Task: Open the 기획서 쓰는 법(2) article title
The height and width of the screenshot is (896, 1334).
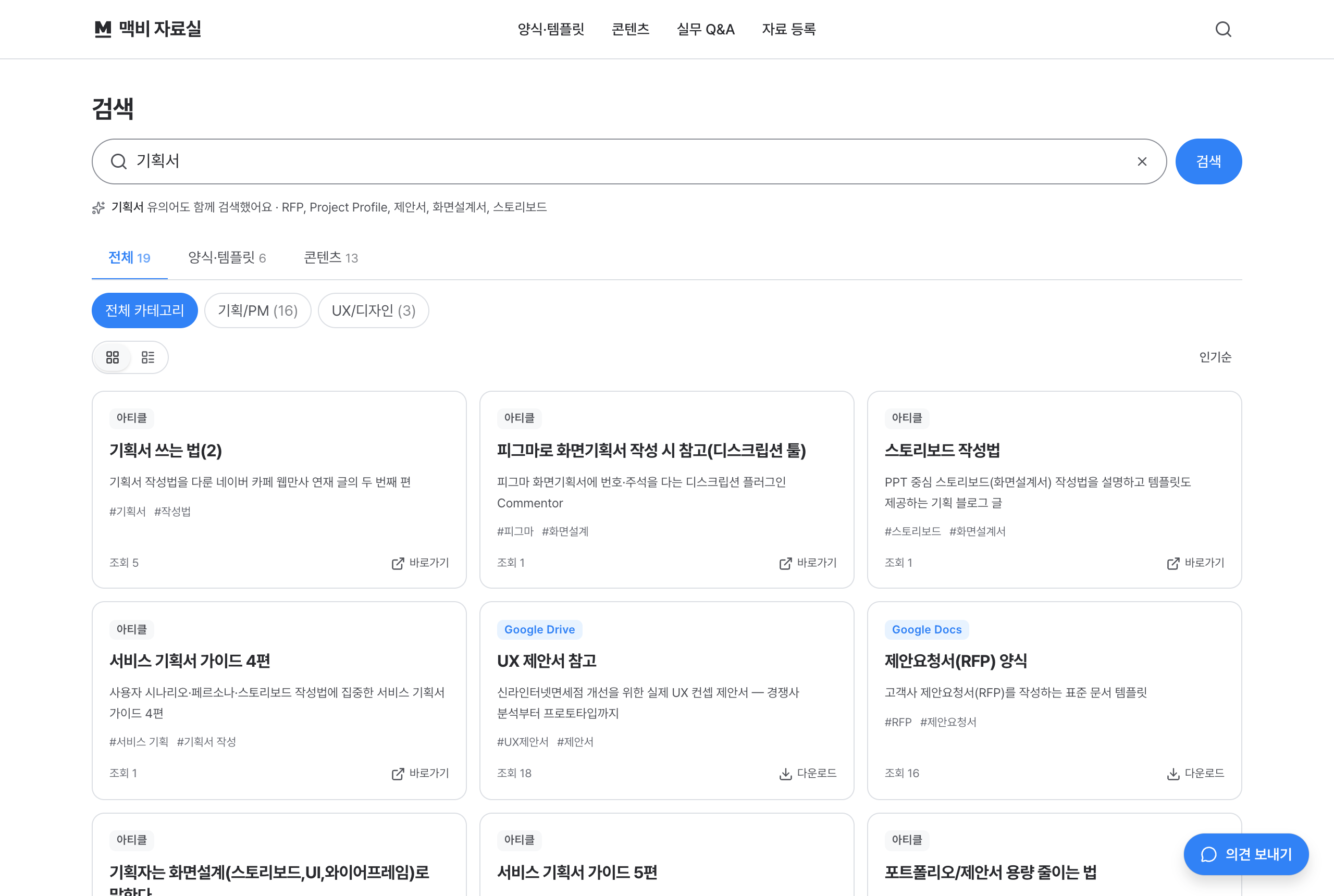Action: (165, 450)
